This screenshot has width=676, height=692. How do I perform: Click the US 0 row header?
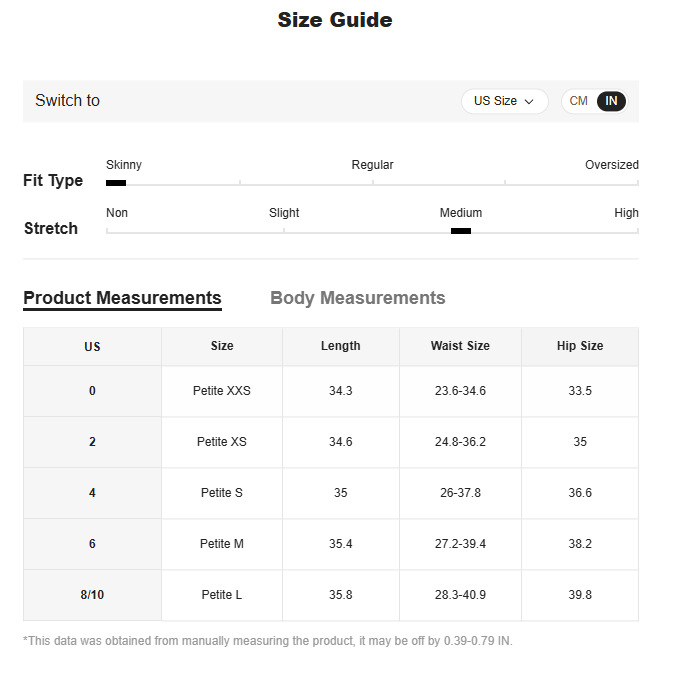point(92,391)
